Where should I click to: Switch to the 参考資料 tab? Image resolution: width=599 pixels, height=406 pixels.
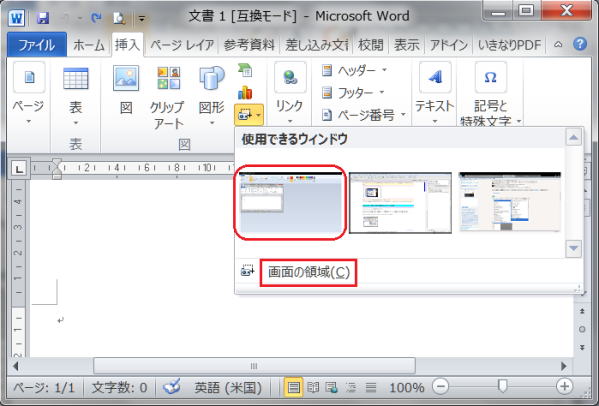(249, 45)
